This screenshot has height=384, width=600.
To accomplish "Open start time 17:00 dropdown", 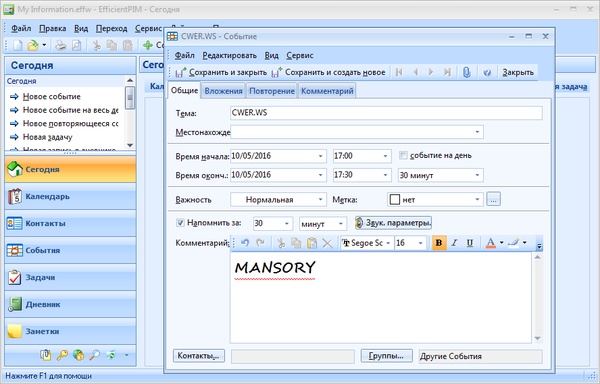I will [385, 156].
